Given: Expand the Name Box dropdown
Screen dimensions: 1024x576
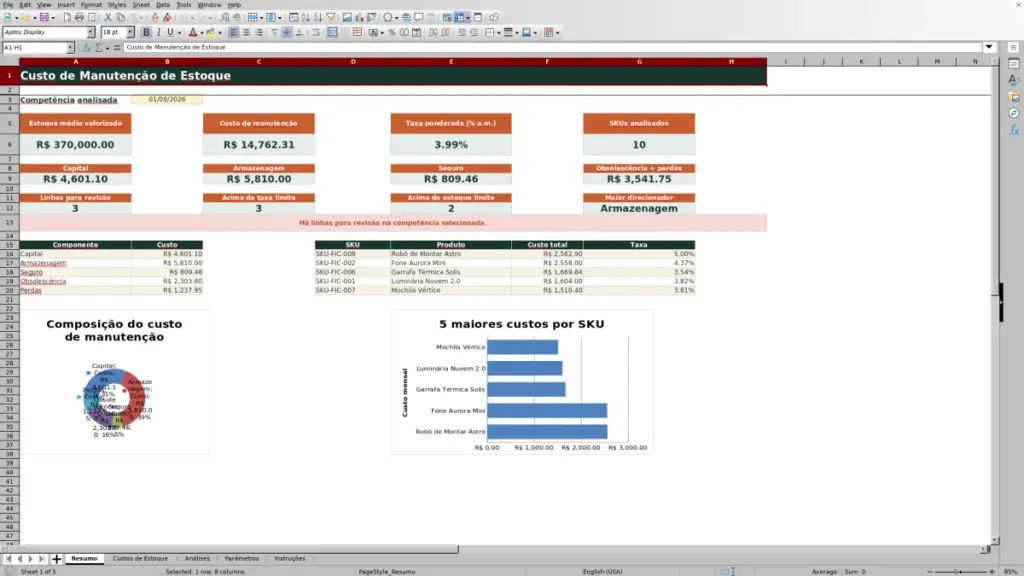Looking at the screenshot, I should click(x=70, y=48).
